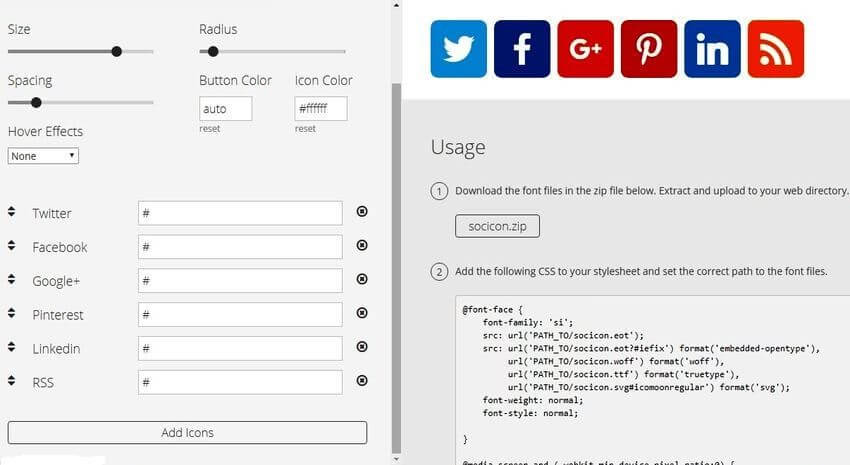Click the RSS feed icon preview

(775, 49)
